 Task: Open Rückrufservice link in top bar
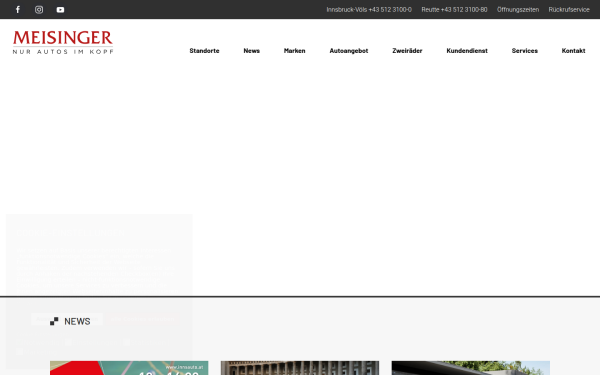pyautogui.click(x=569, y=10)
